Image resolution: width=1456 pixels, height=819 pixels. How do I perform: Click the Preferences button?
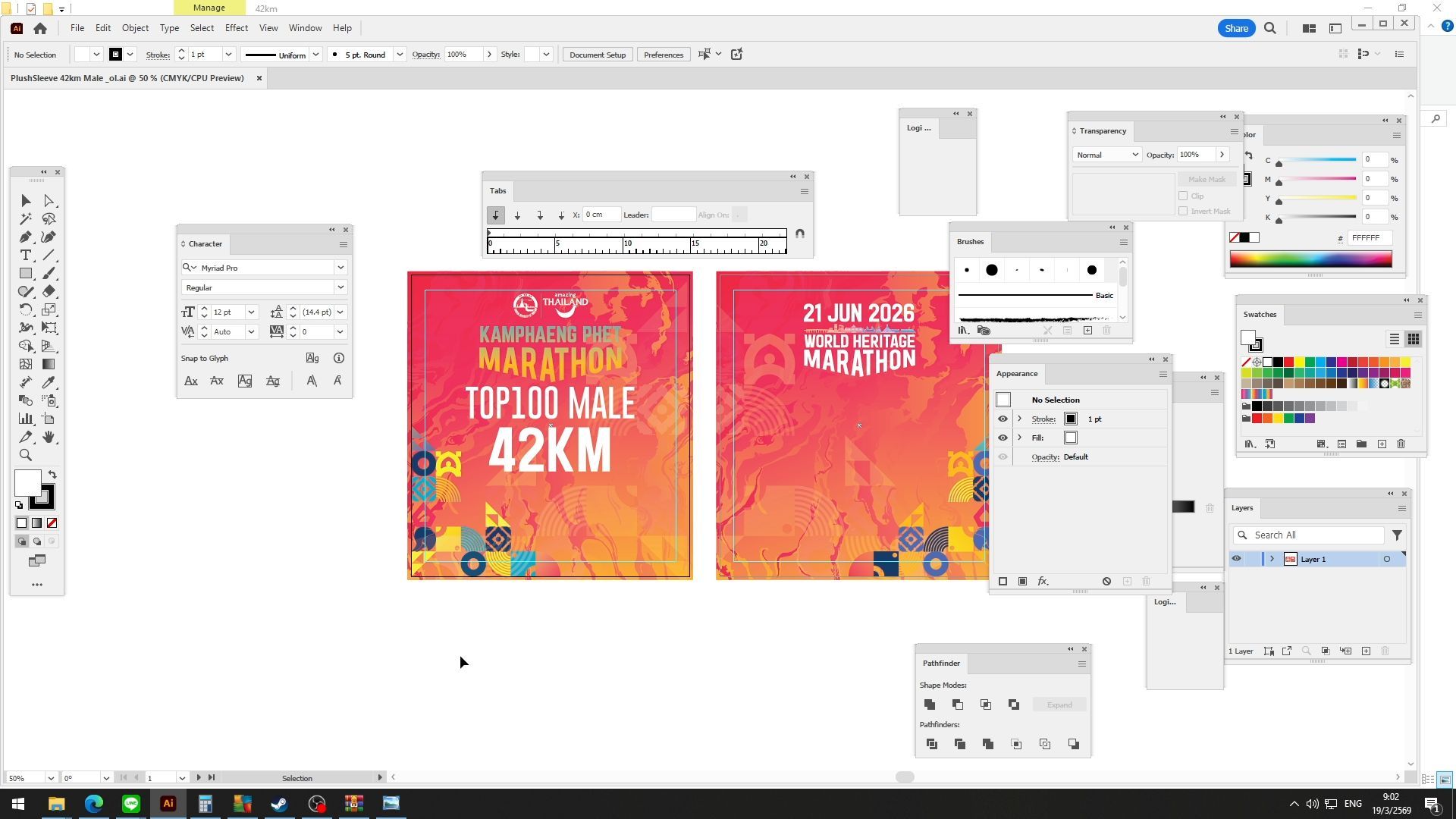coord(664,55)
